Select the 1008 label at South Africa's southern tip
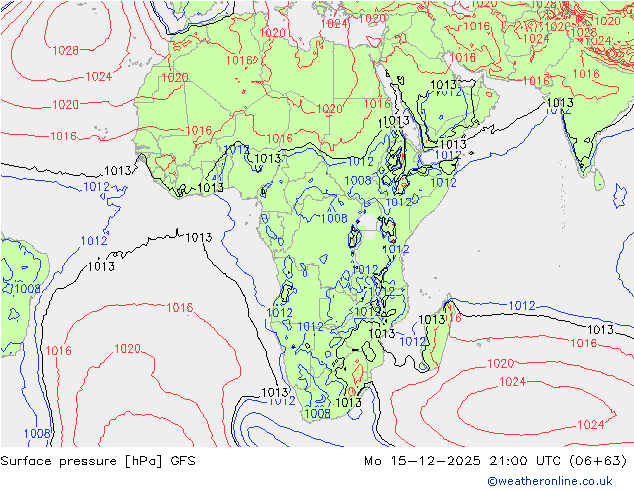This screenshot has height=490, width=634. 317,413
